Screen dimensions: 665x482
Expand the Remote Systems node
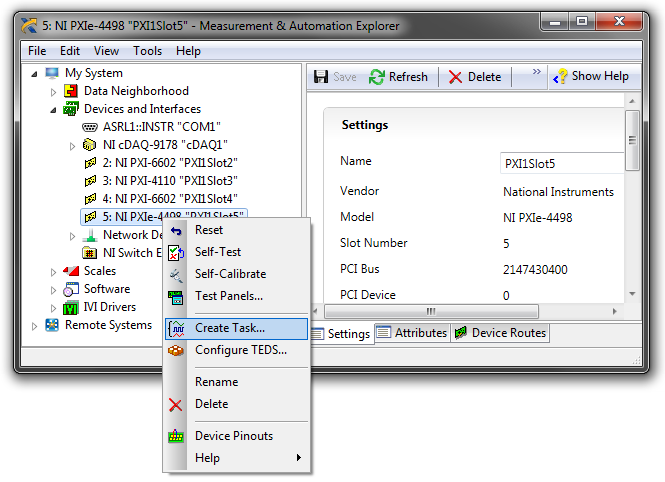(x=34, y=326)
